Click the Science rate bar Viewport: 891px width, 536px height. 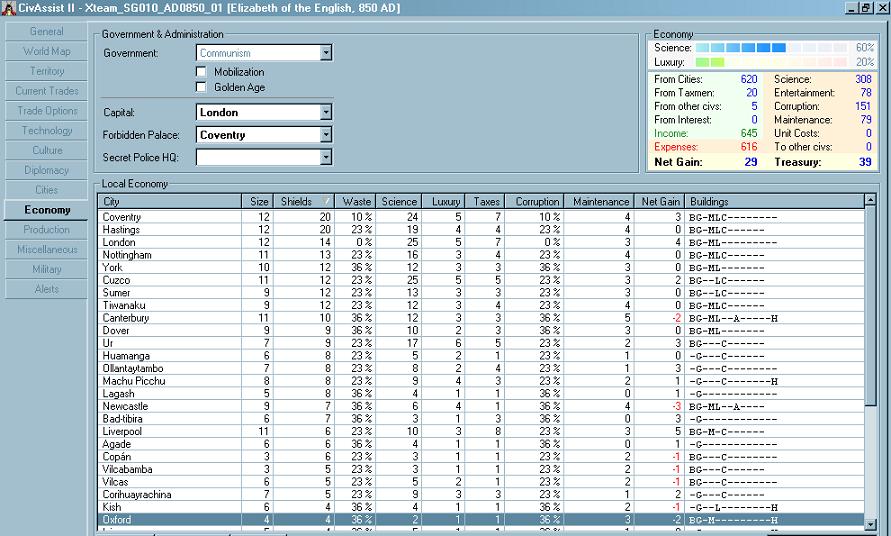coord(771,48)
